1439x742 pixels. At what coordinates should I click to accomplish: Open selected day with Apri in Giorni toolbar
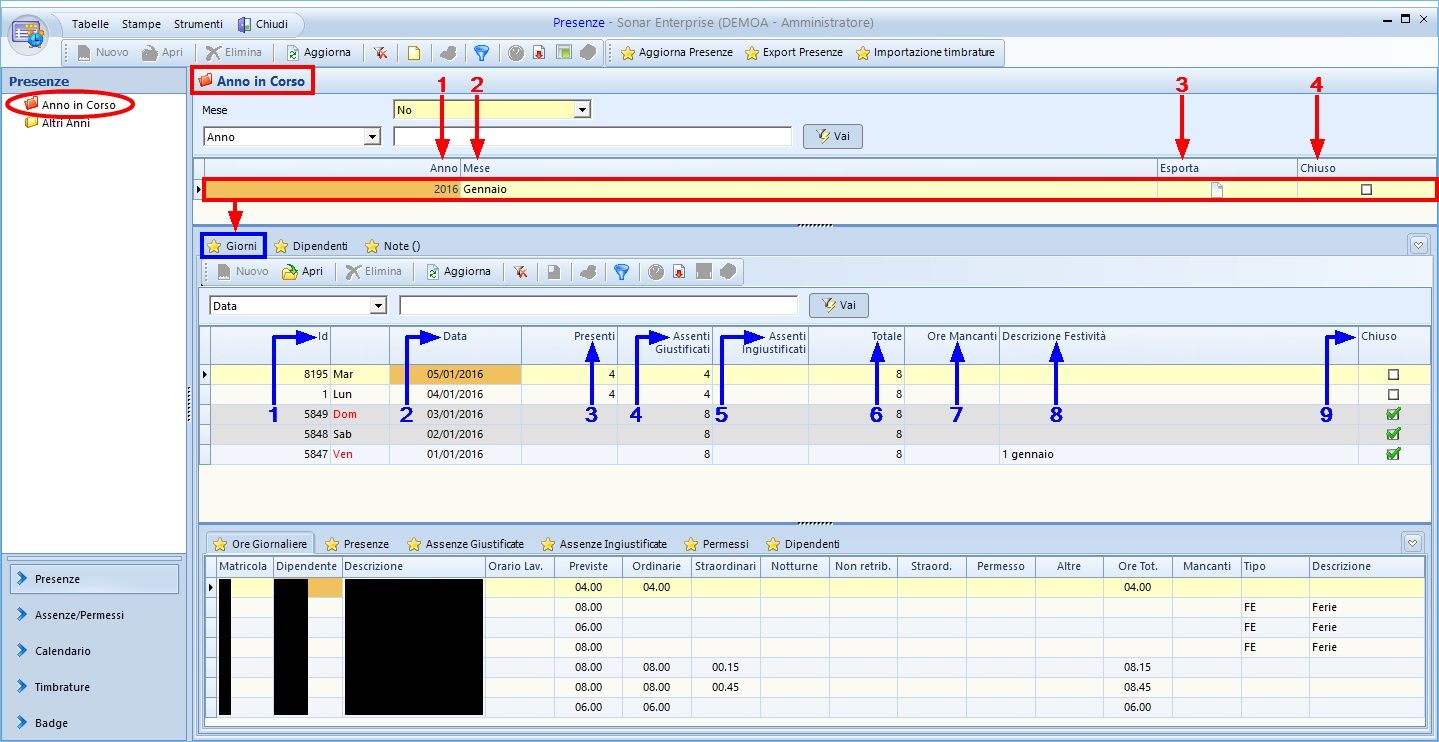tap(302, 271)
